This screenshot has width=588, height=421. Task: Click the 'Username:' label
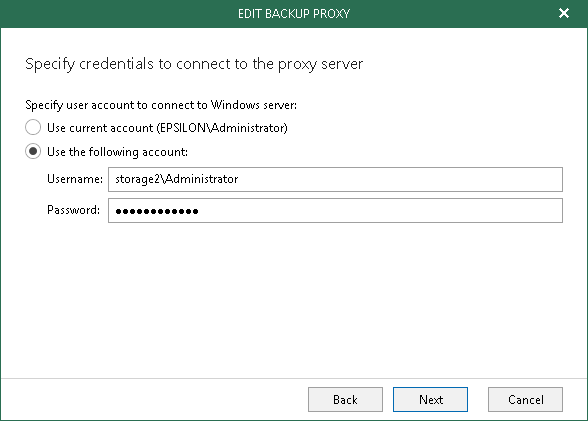75,179
